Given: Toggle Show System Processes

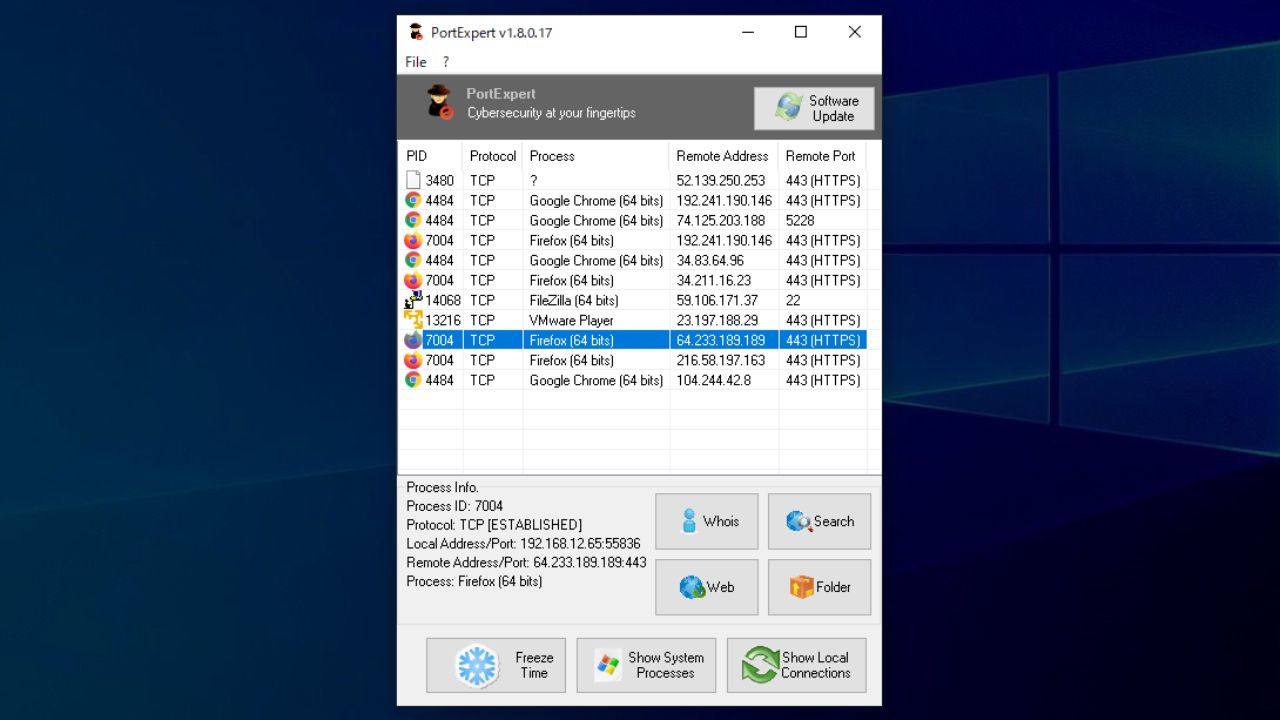Looking at the screenshot, I should click(x=646, y=665).
